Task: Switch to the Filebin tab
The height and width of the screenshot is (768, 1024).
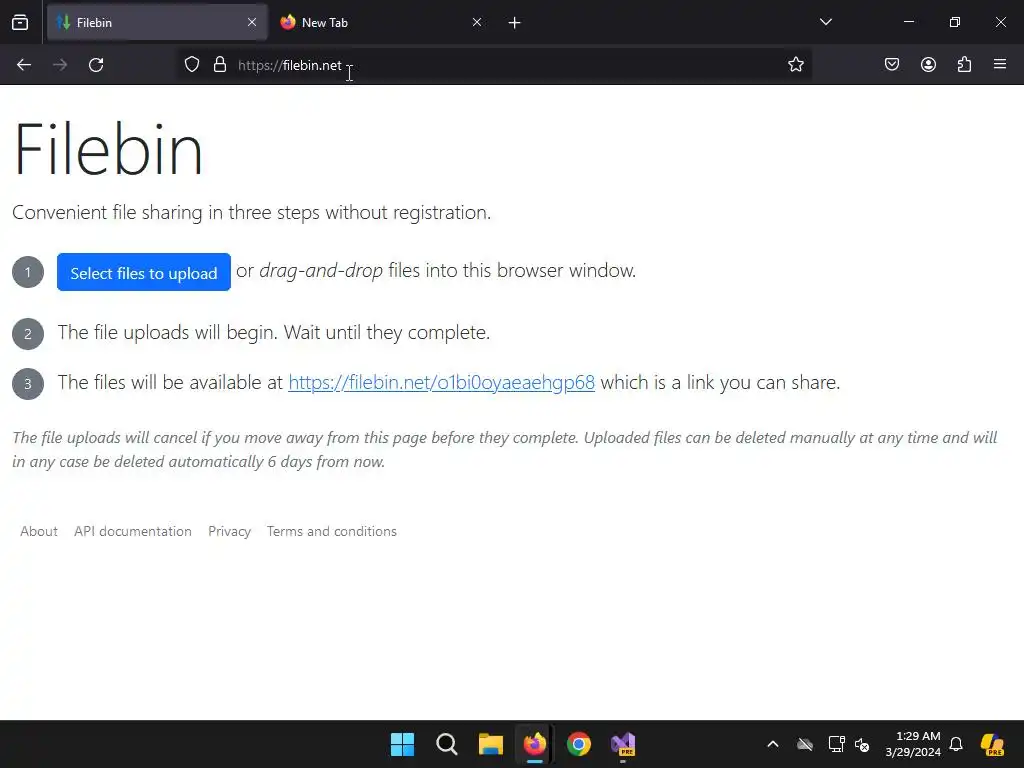Action: pos(157,22)
